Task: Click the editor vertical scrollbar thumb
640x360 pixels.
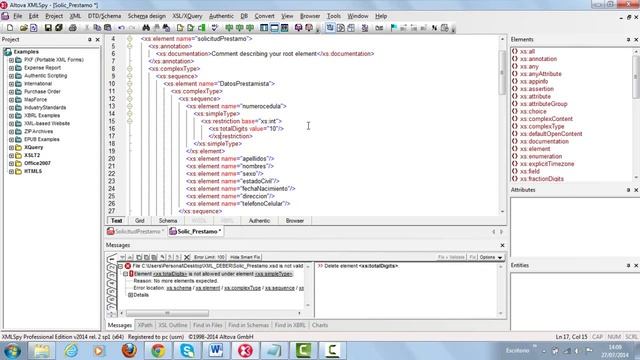Action: click(x=502, y=73)
